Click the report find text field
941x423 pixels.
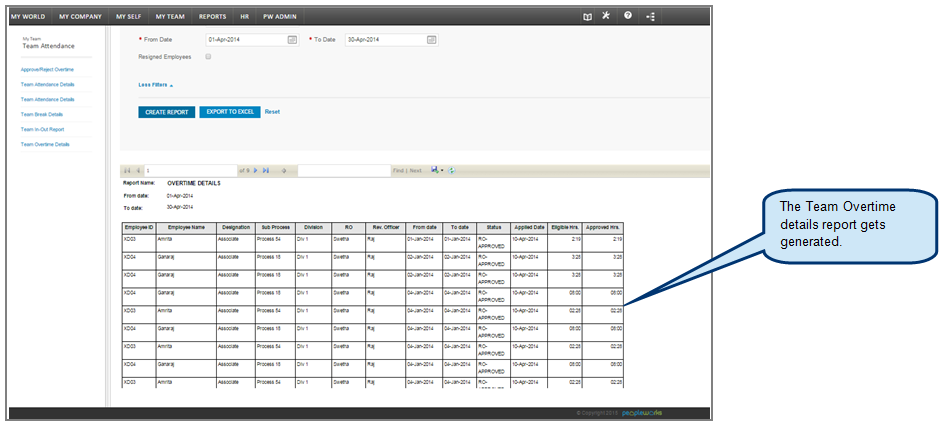point(344,170)
